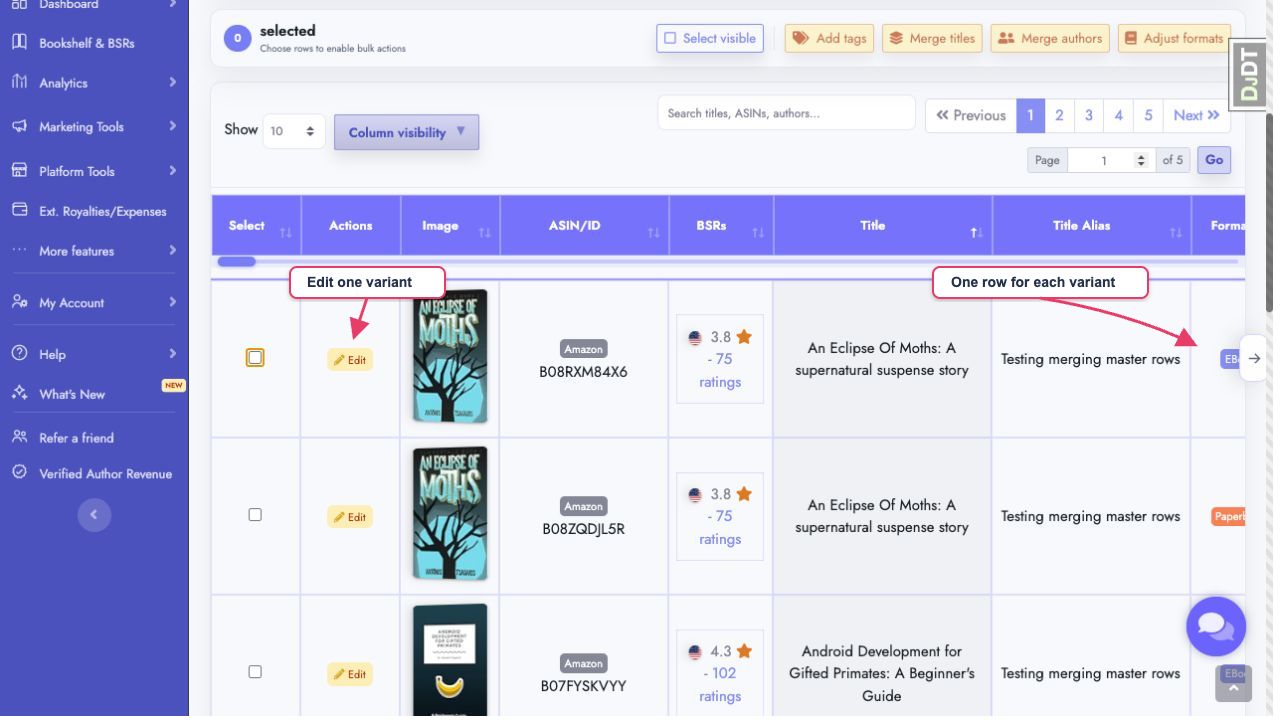1280x720 pixels.
Task: Click Adjust formats button
Action: [1174, 38]
